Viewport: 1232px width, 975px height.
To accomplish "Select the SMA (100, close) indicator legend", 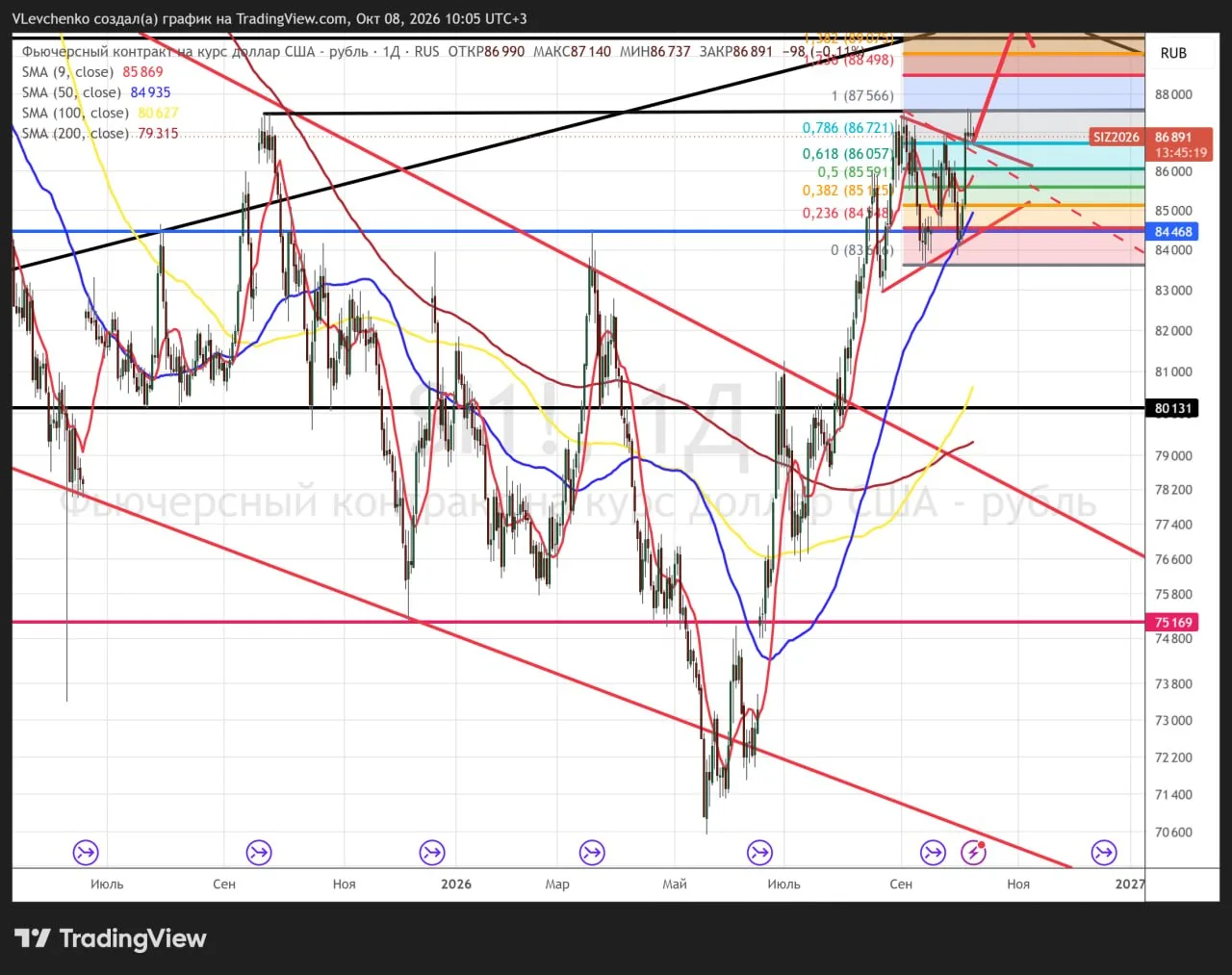I will coord(100,113).
